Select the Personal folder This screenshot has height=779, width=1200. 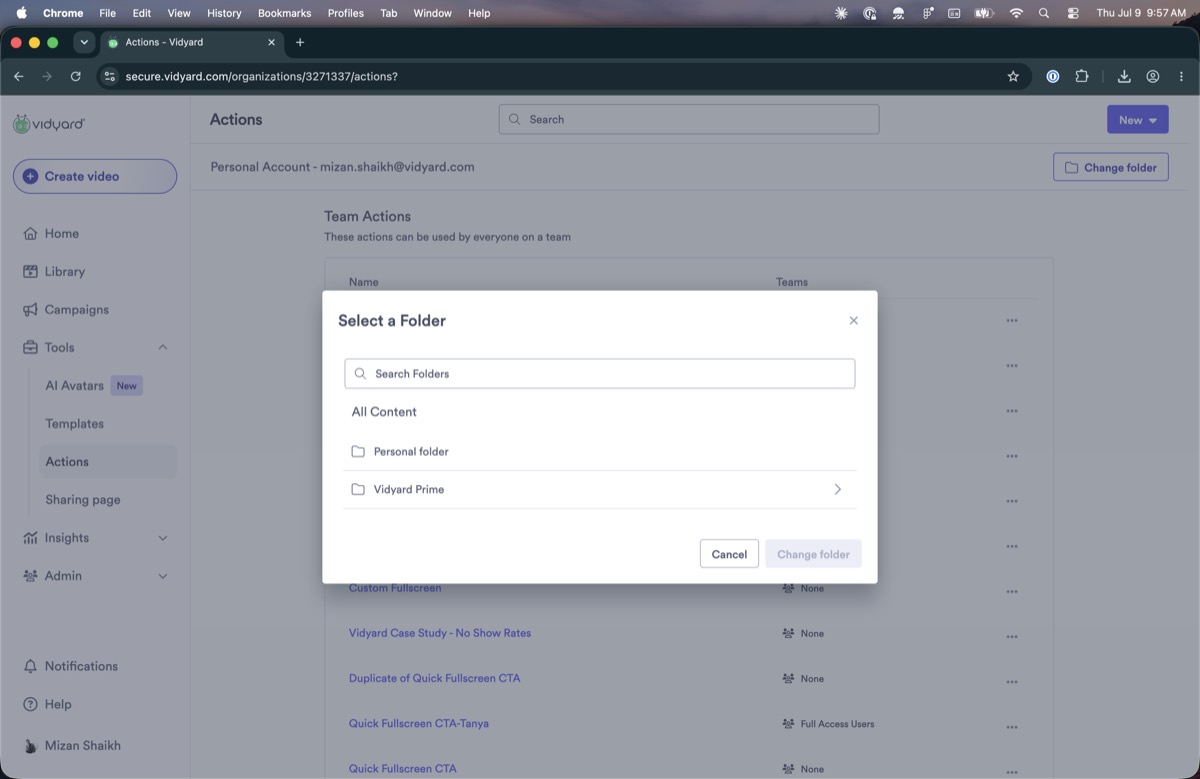[600, 452]
